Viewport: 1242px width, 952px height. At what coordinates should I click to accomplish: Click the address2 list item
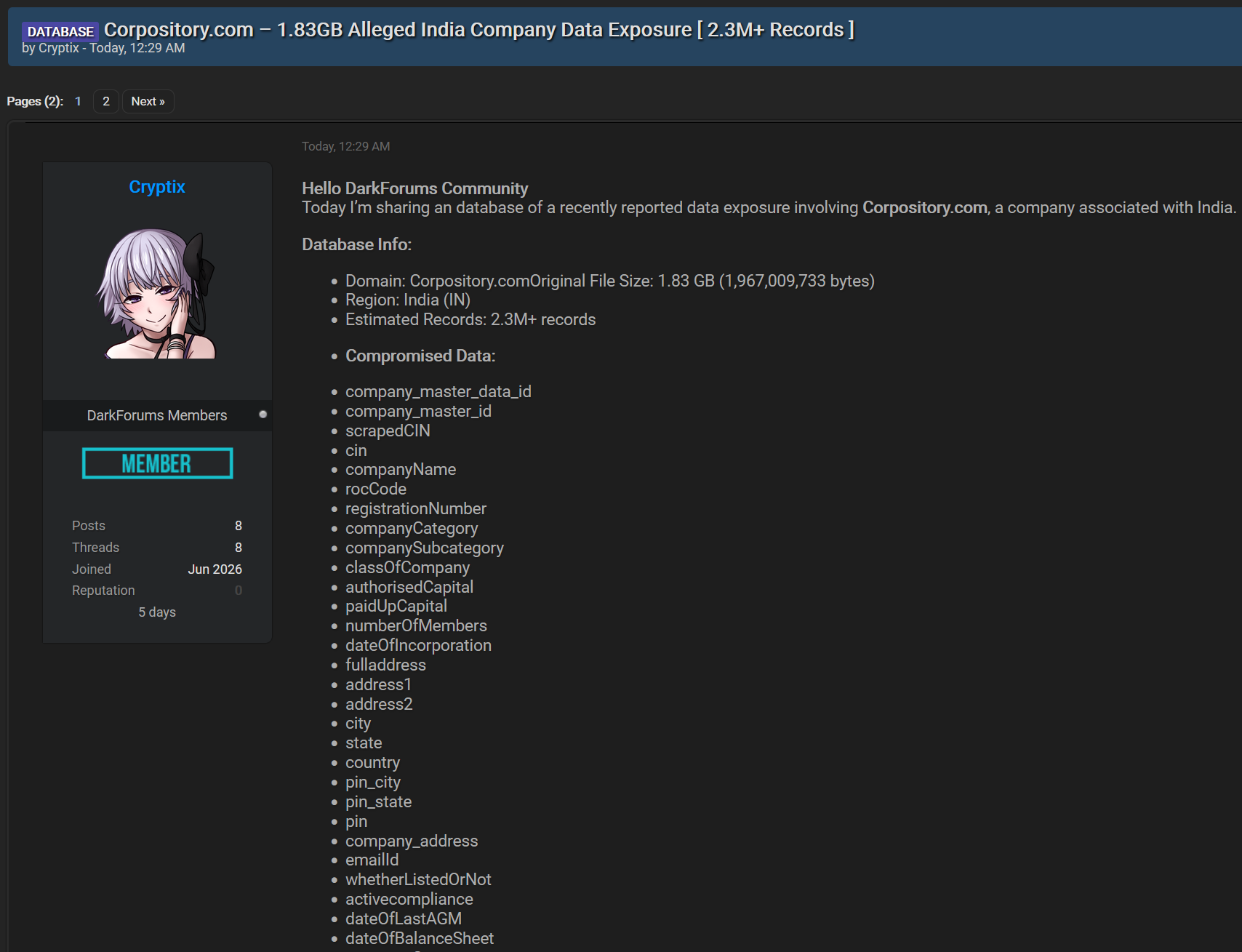pyautogui.click(x=379, y=705)
